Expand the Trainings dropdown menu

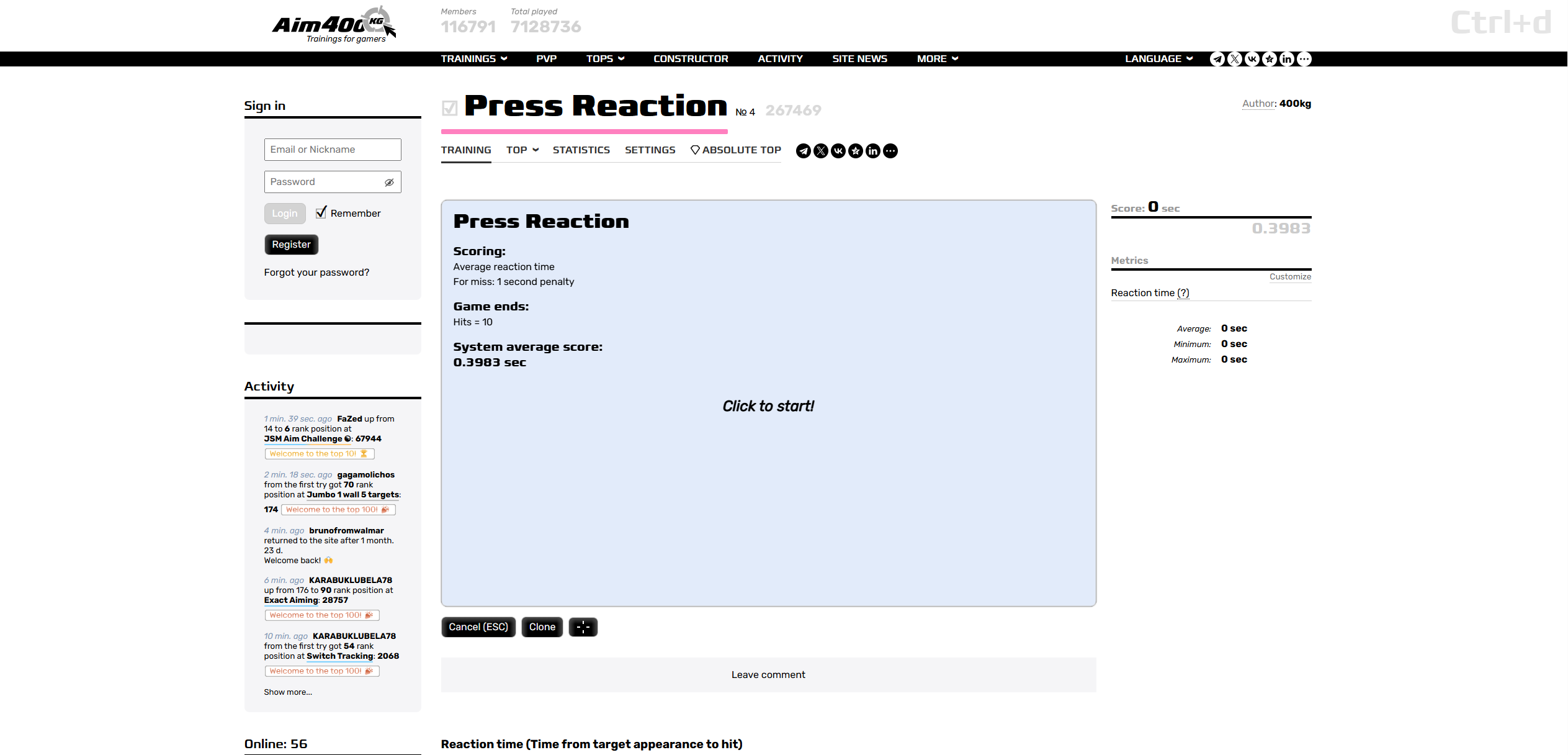(x=474, y=59)
